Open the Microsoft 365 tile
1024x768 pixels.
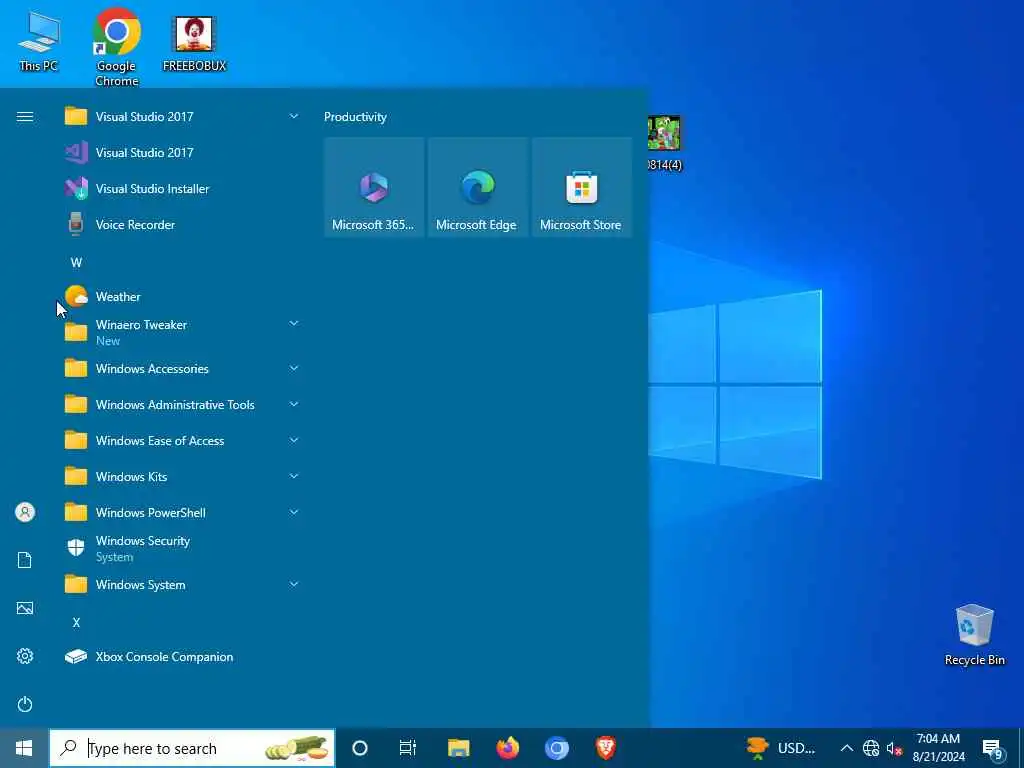click(x=374, y=187)
